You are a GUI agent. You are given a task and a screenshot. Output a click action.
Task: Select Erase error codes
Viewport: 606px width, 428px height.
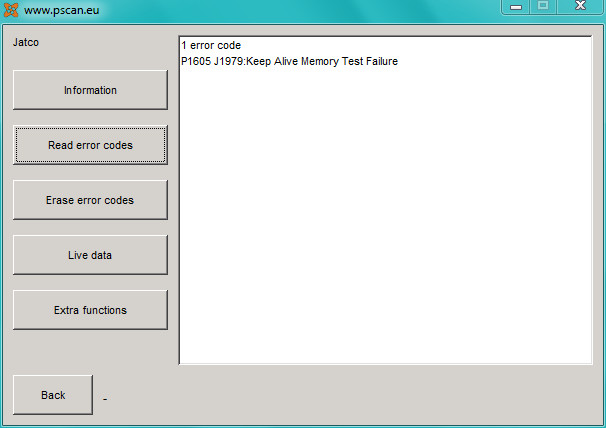(90, 200)
